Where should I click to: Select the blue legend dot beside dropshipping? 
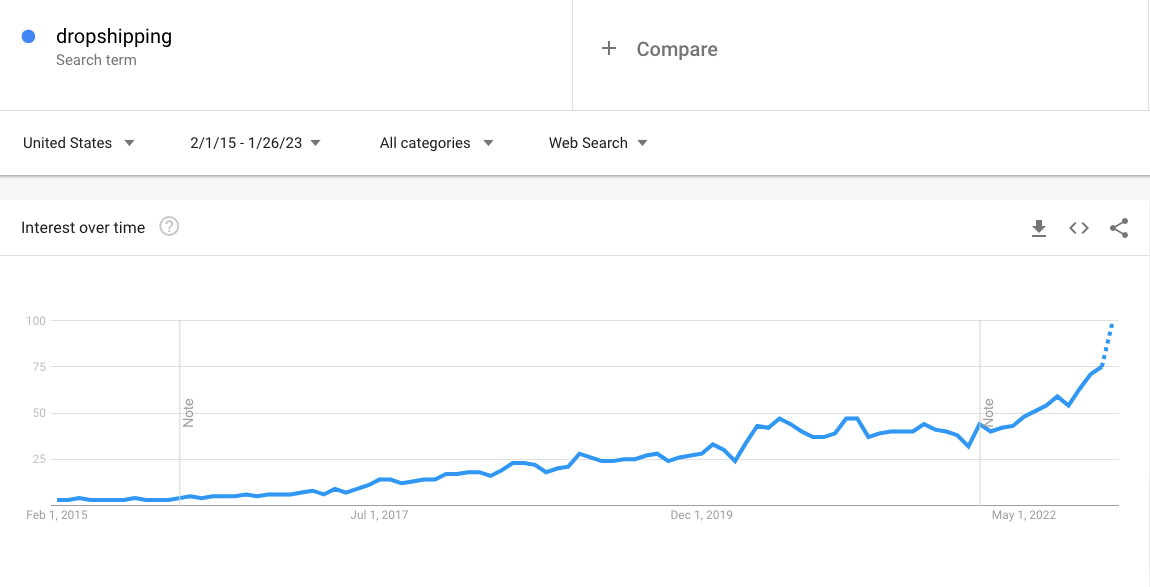(30, 36)
